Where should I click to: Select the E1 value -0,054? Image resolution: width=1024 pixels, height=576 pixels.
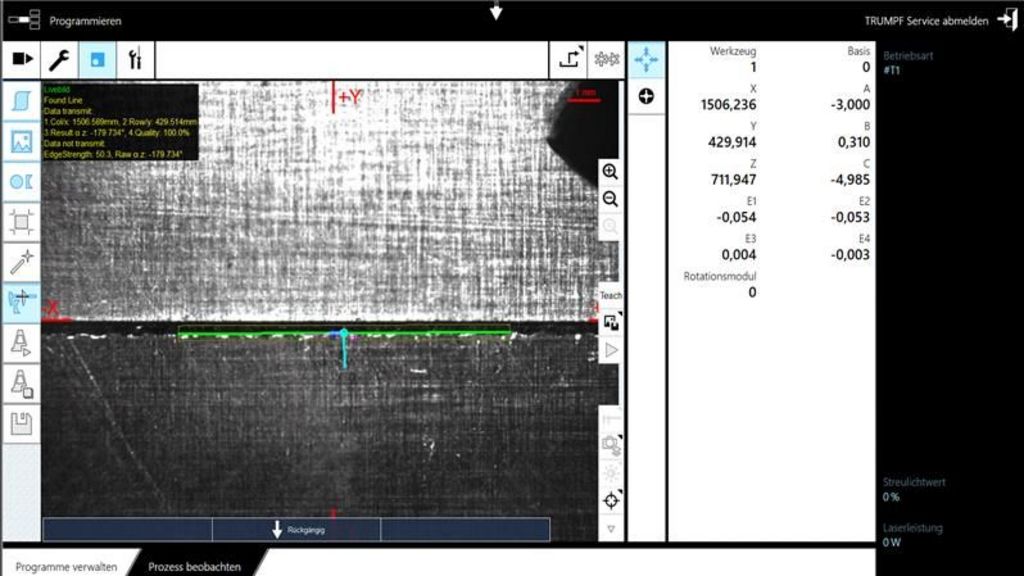(736, 217)
